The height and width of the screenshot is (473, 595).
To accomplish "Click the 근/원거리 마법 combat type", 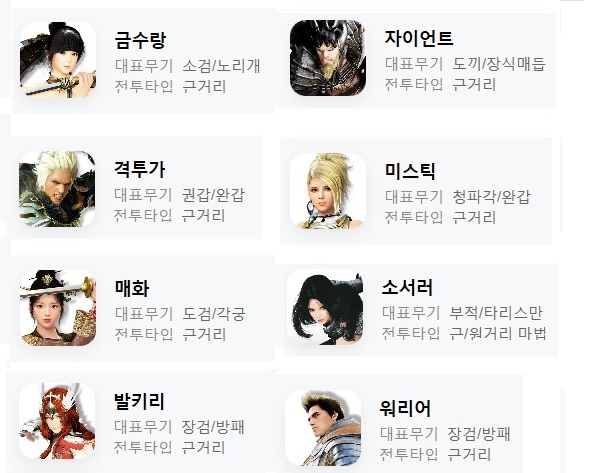I will pos(498,333).
